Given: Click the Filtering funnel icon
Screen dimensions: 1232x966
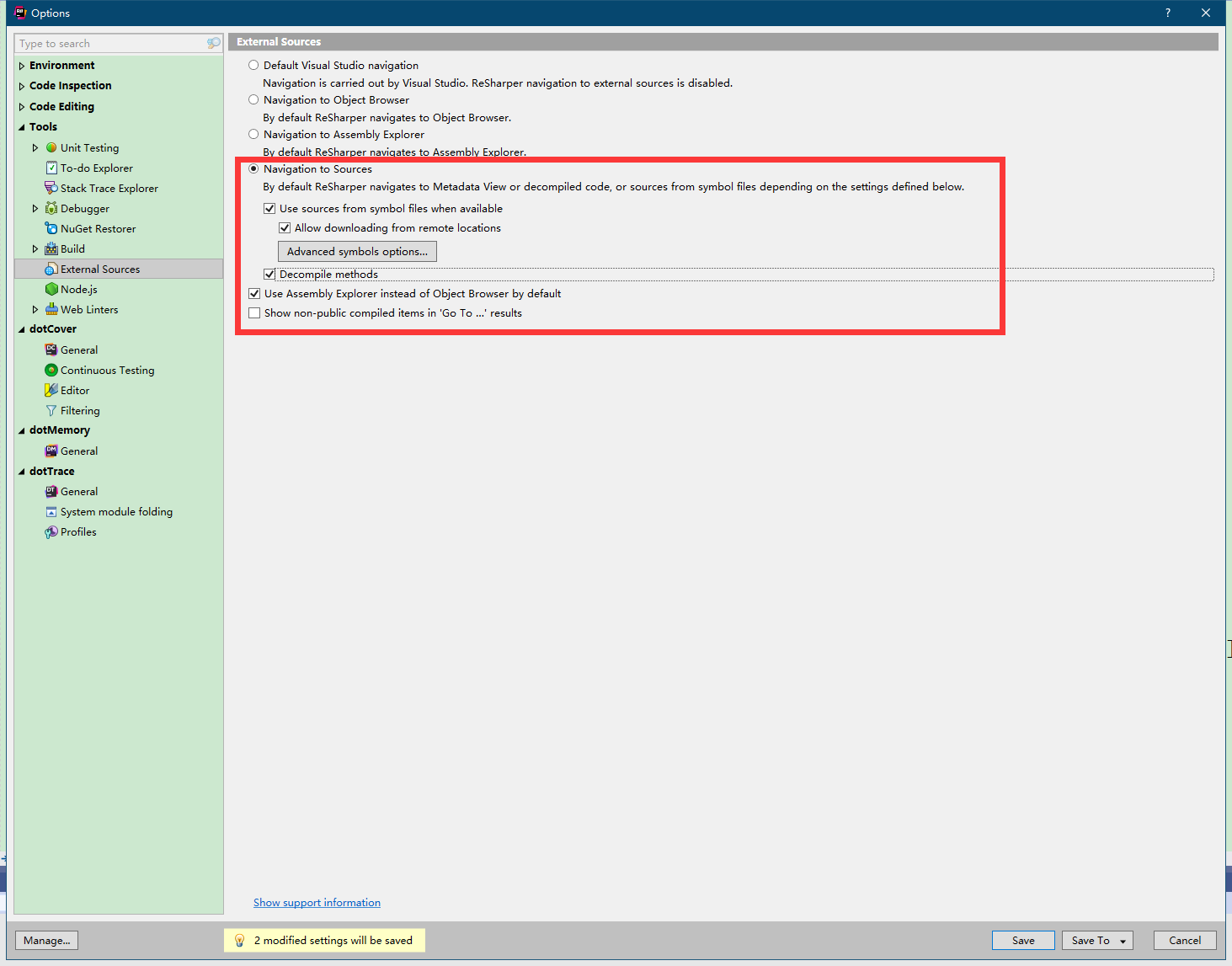Looking at the screenshot, I should [x=51, y=410].
